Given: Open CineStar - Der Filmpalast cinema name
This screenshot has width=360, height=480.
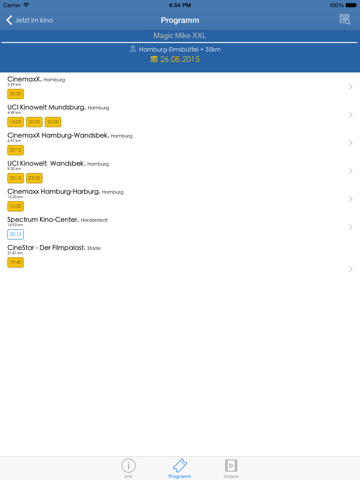Looking at the screenshot, I should point(46,248).
